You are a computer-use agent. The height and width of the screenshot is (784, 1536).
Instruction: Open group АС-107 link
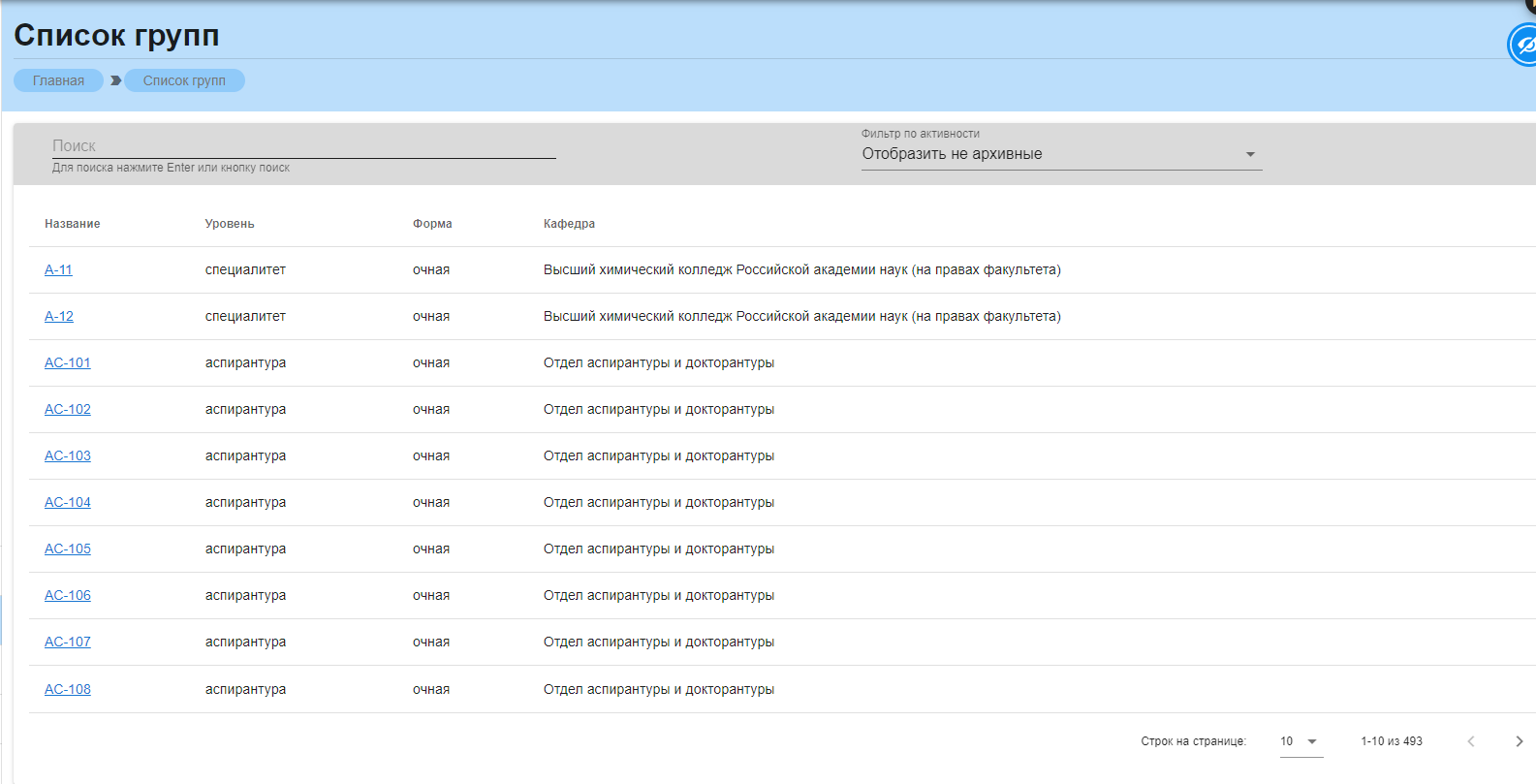click(68, 643)
